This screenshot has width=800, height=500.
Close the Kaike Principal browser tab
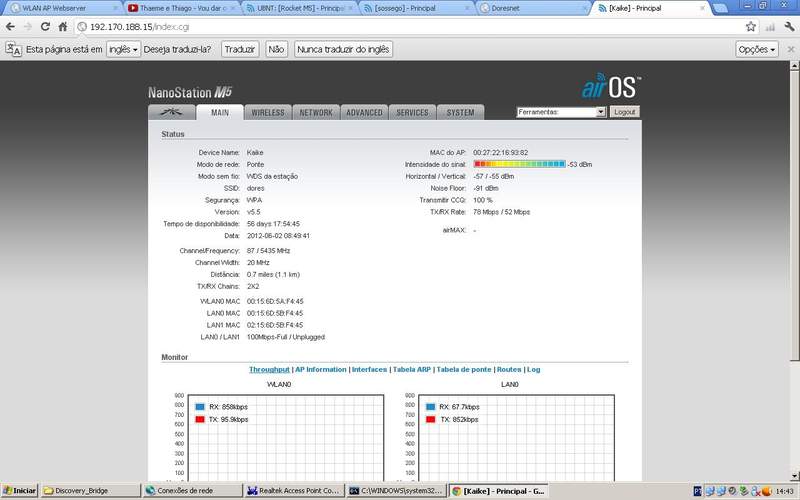(x=703, y=8)
